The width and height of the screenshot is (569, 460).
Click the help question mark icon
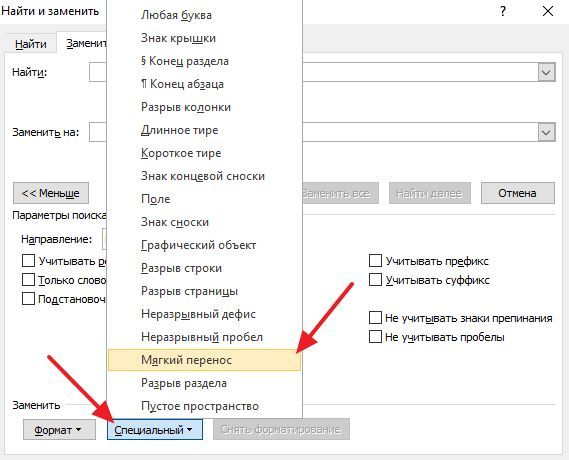pyautogui.click(x=503, y=12)
